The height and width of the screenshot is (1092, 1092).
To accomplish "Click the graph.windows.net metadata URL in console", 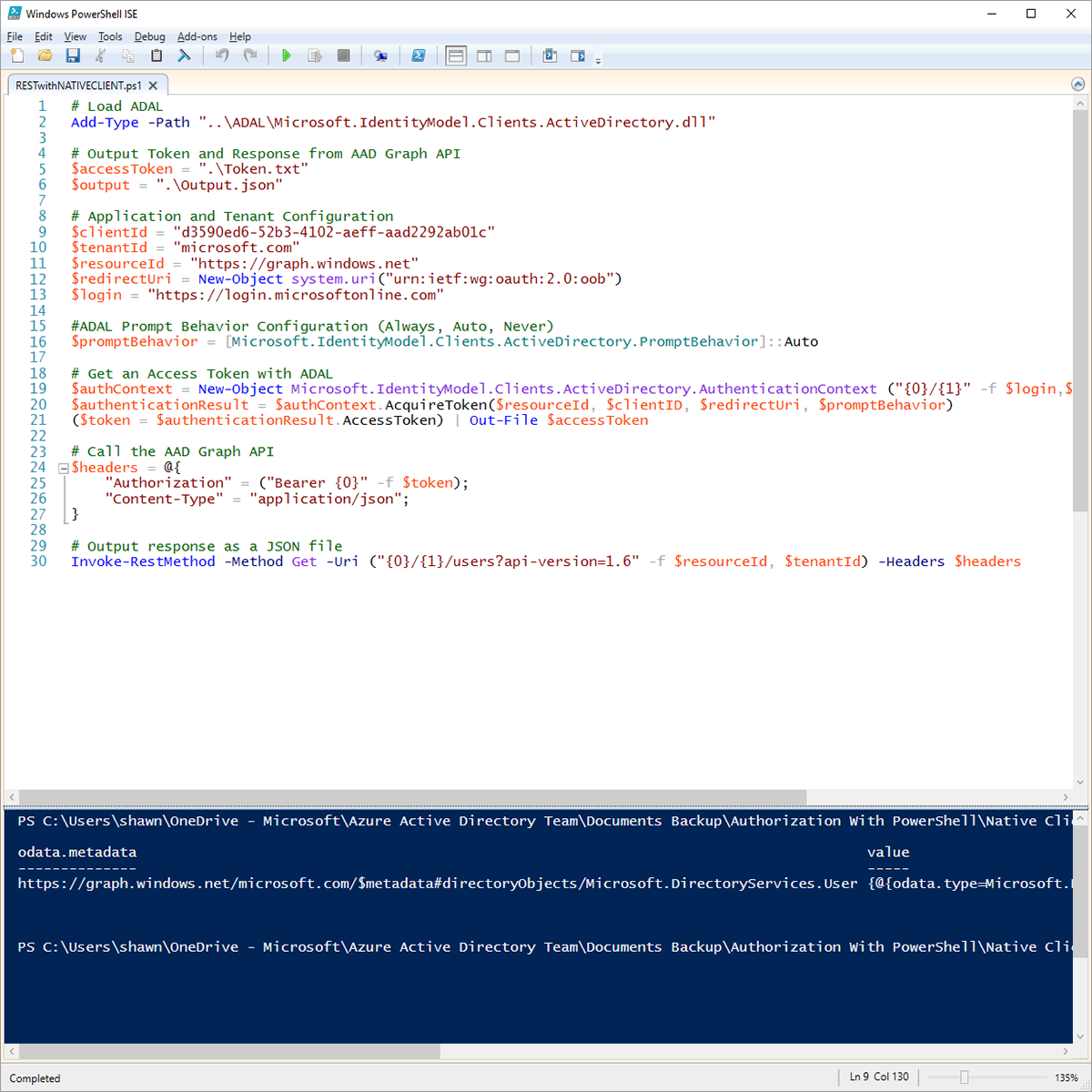I will click(x=437, y=884).
